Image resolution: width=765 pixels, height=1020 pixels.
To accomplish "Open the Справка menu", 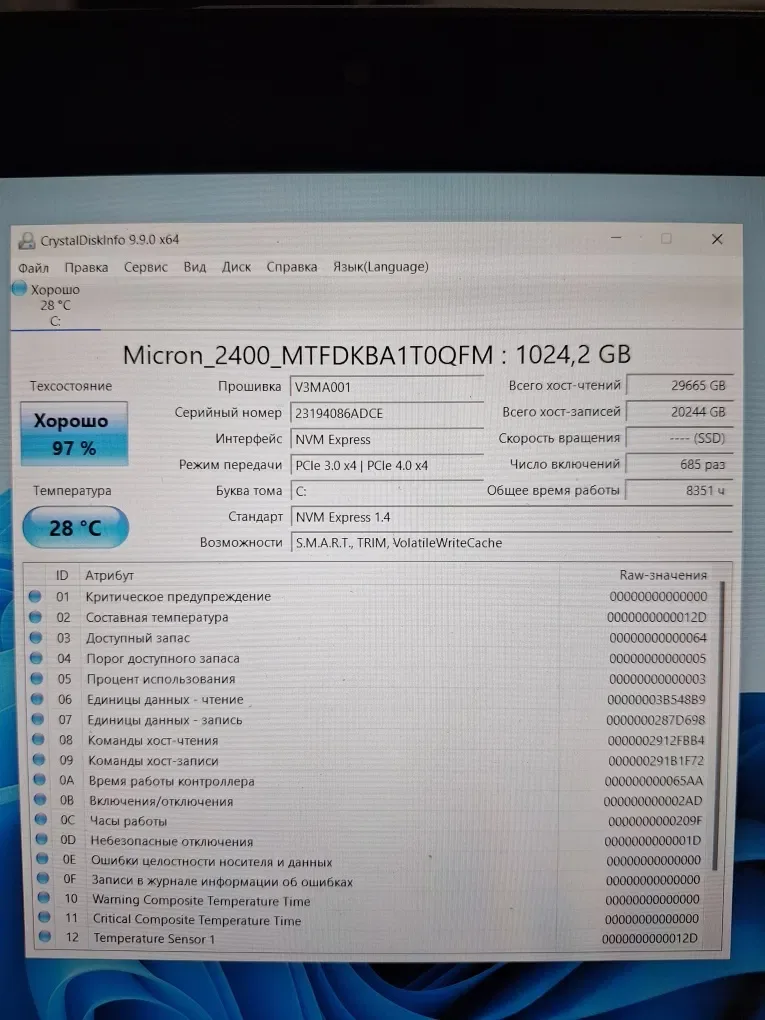I will [x=291, y=267].
